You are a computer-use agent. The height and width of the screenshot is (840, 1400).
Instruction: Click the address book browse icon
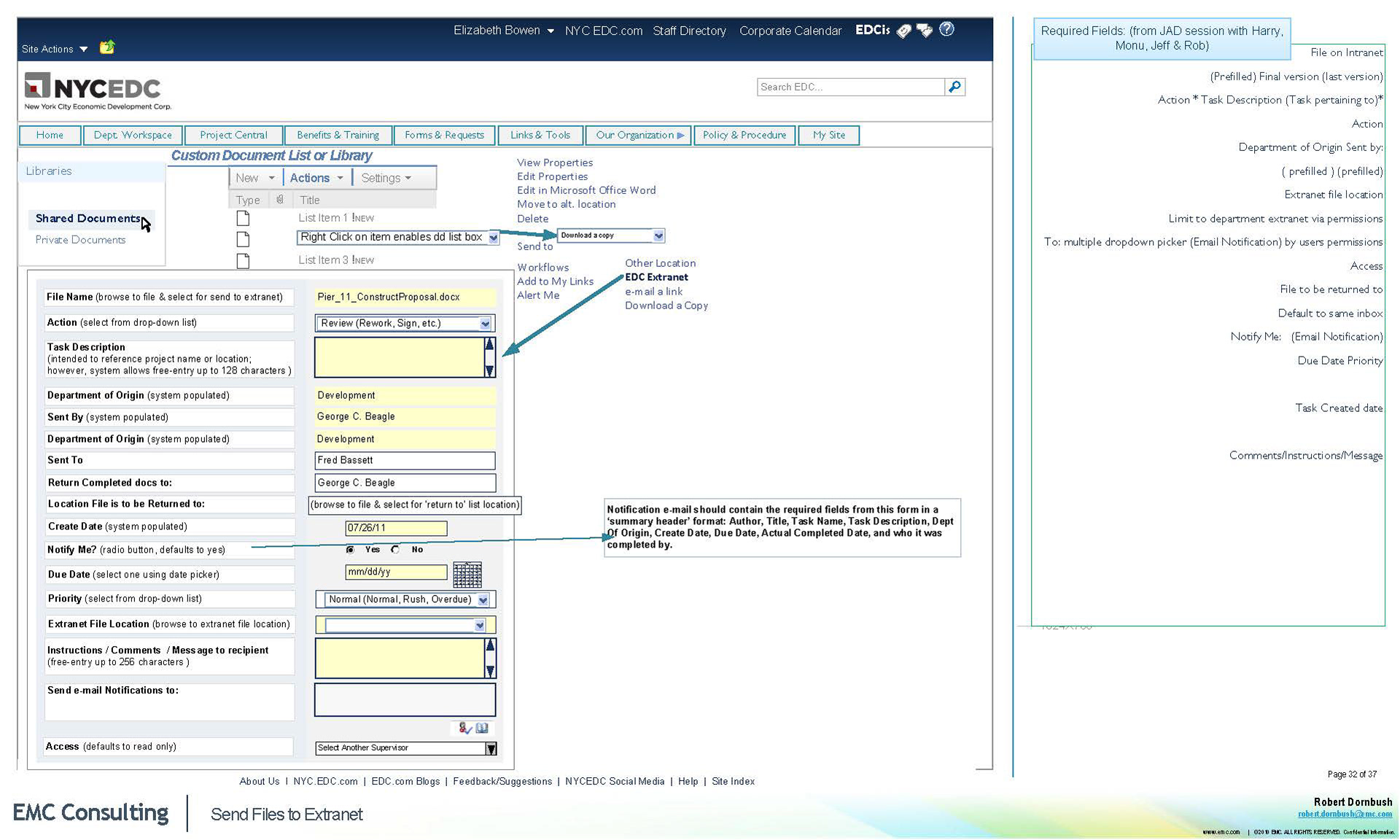(x=482, y=728)
